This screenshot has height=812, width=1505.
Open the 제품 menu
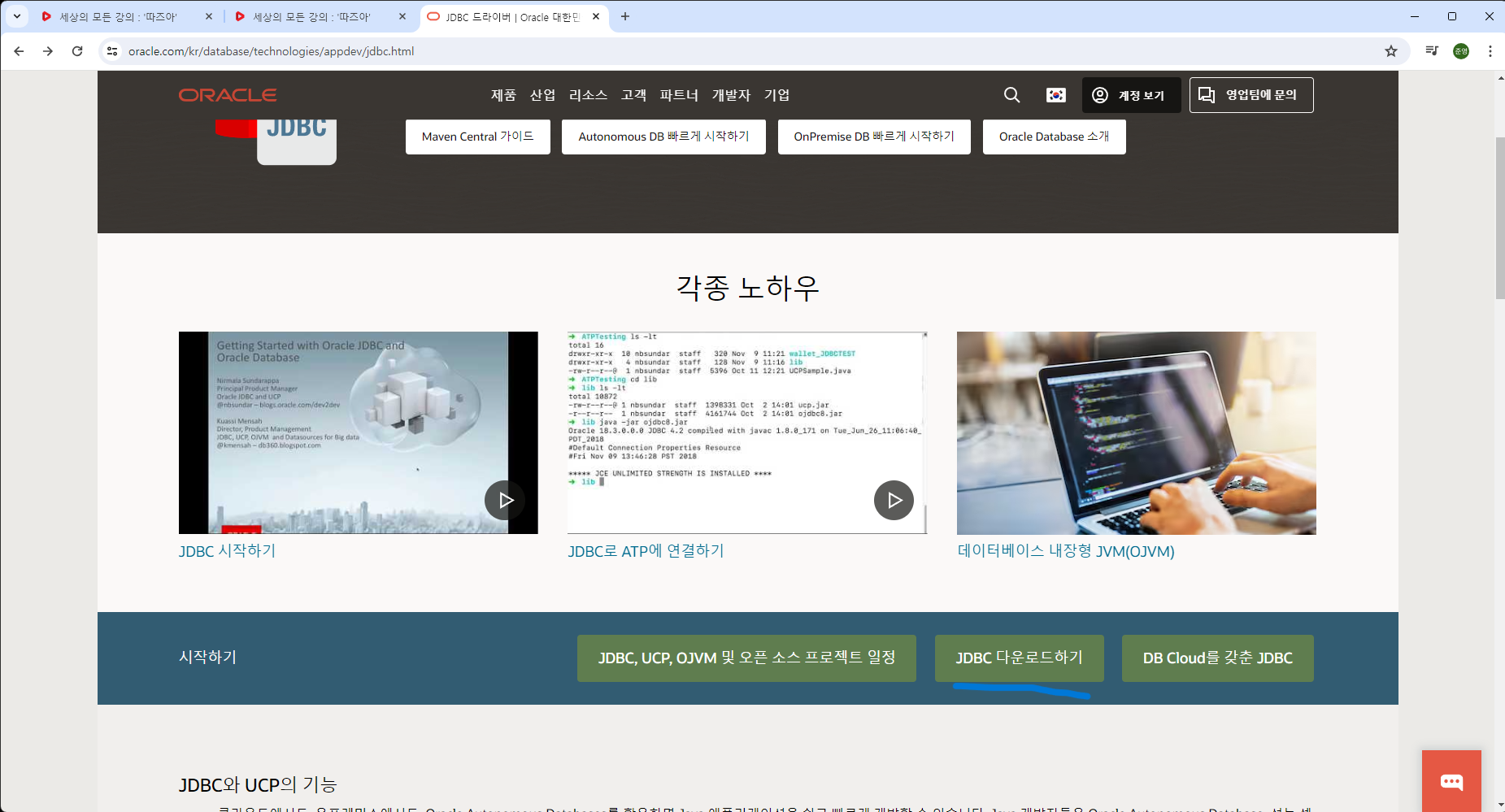click(x=503, y=95)
